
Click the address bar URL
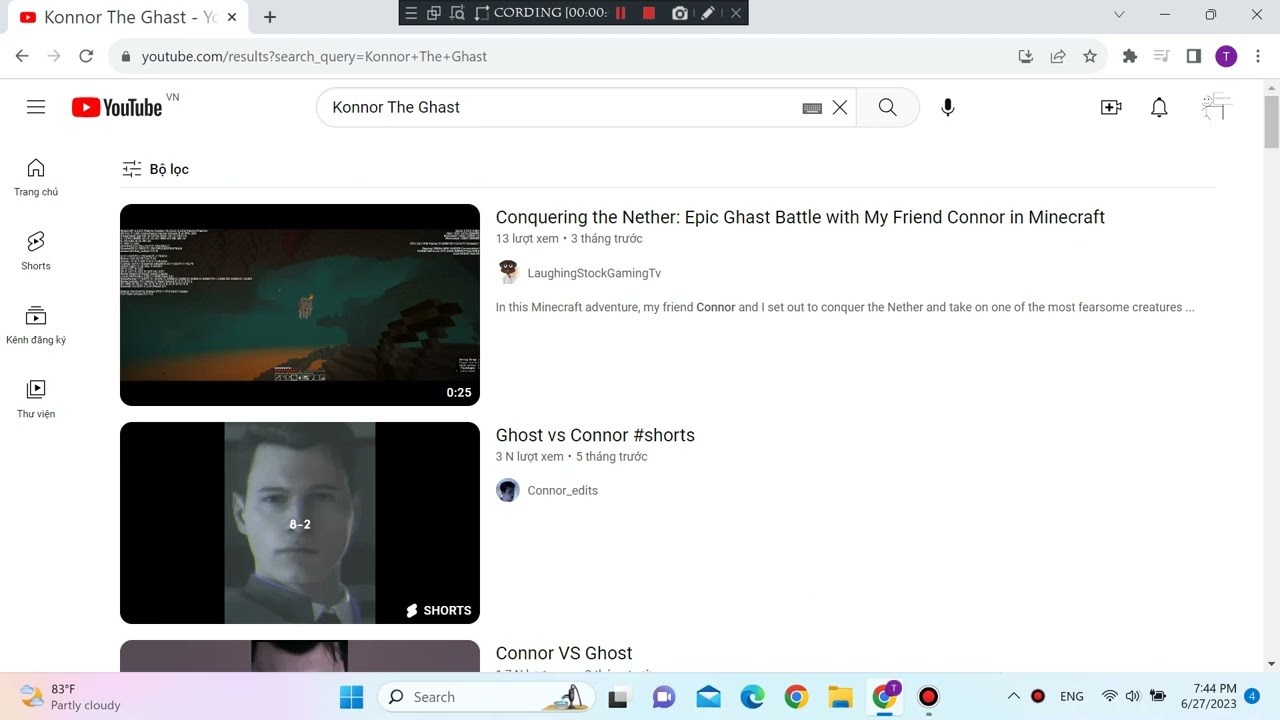(x=314, y=56)
